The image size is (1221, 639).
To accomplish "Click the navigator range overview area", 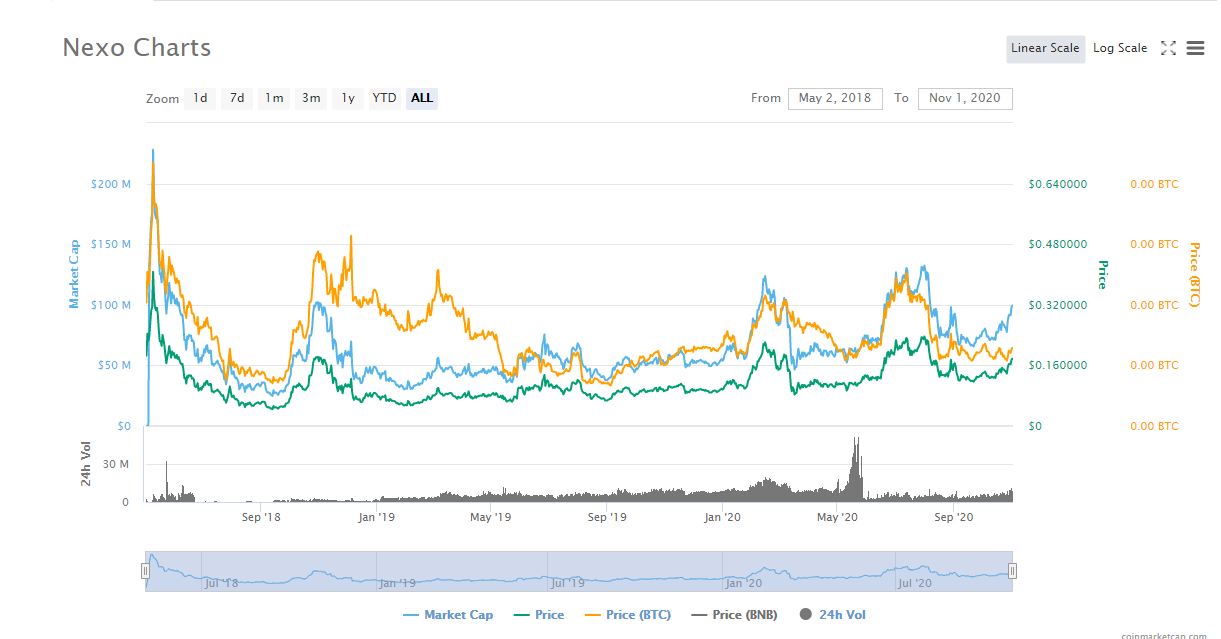I will point(579,571).
